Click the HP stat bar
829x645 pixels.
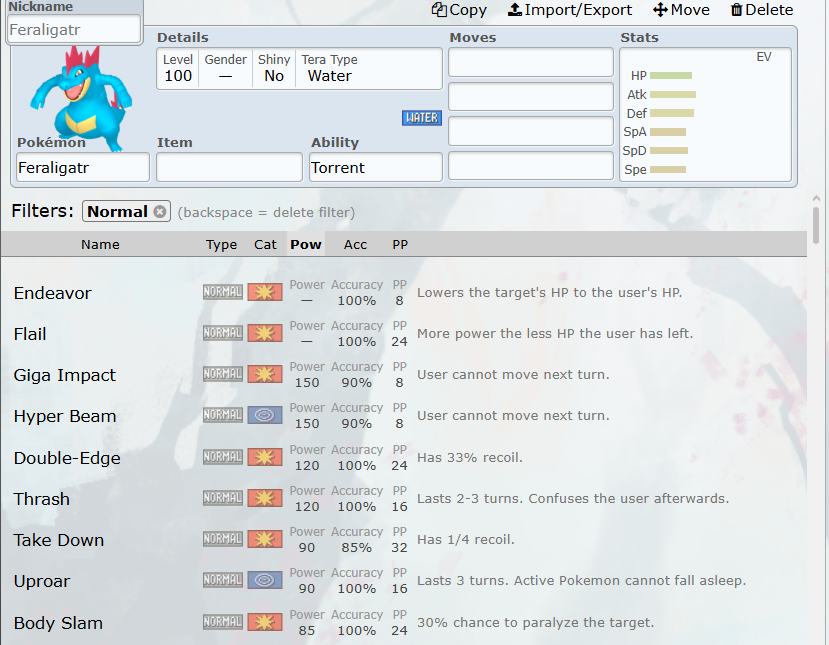671,76
